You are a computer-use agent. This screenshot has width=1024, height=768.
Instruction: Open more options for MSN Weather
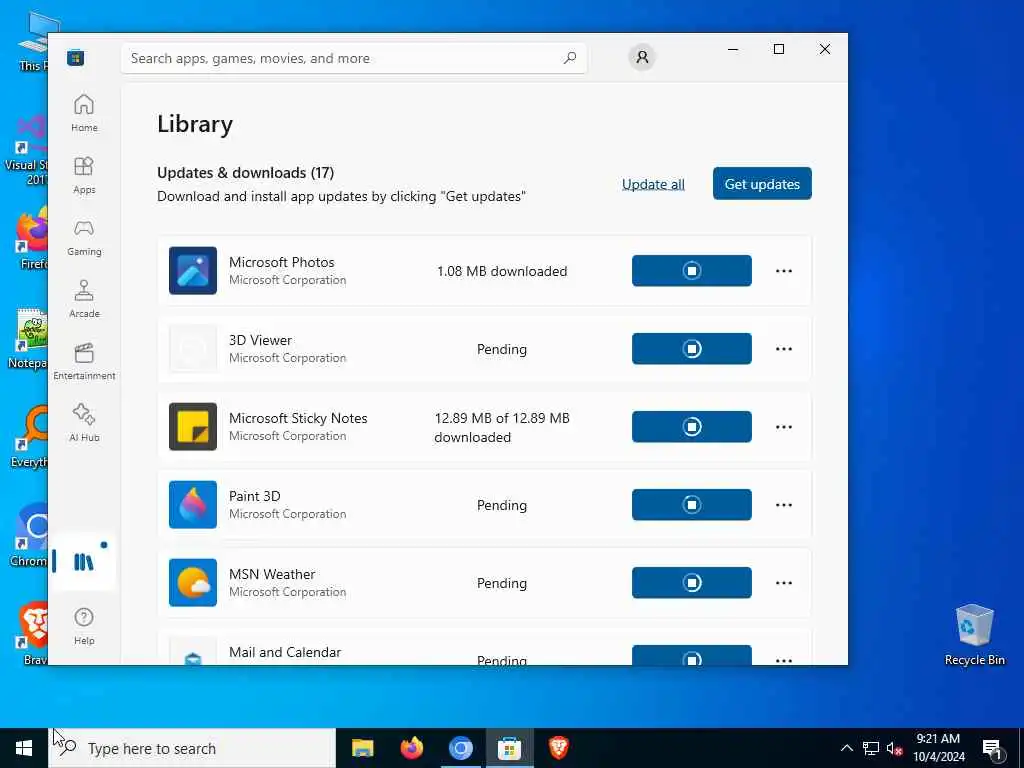tap(784, 583)
